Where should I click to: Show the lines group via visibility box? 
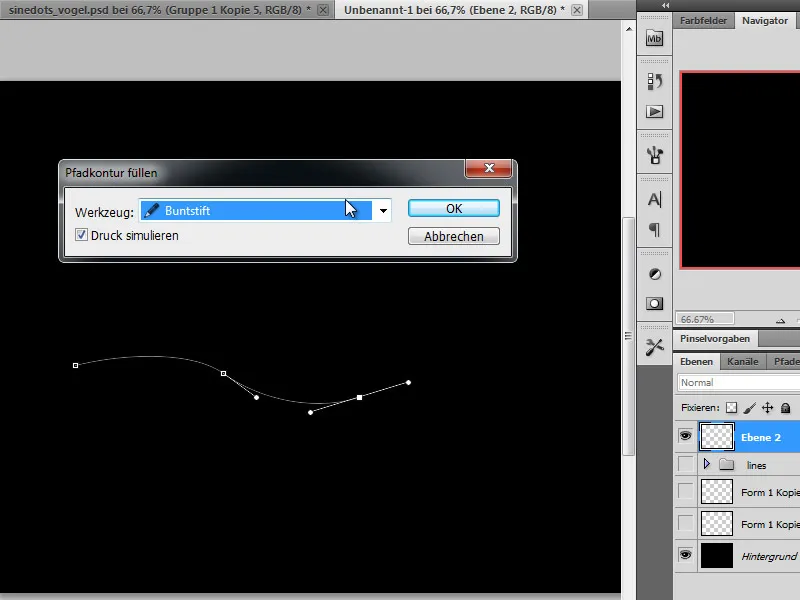685,464
